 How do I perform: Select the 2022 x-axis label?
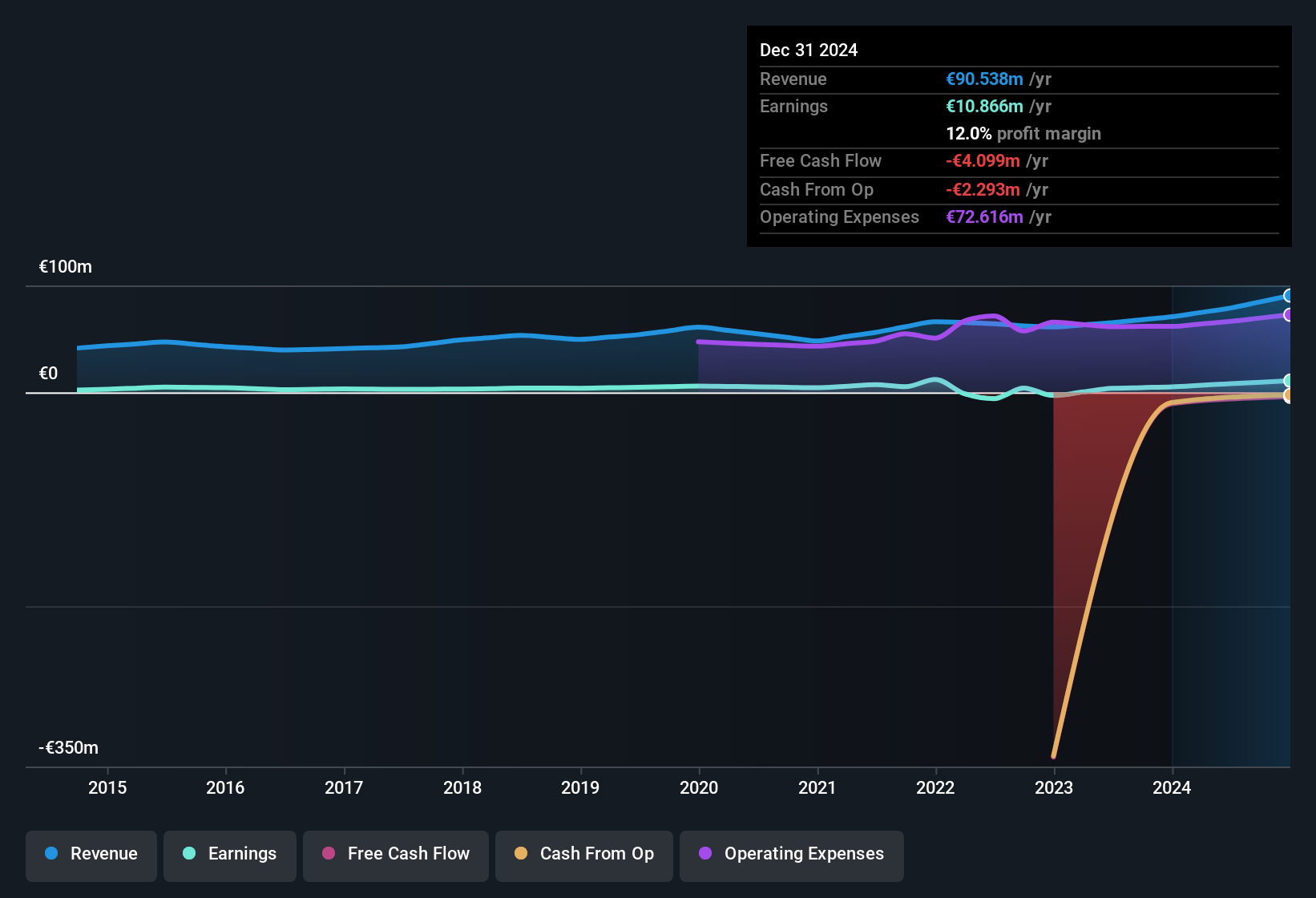[x=935, y=787]
